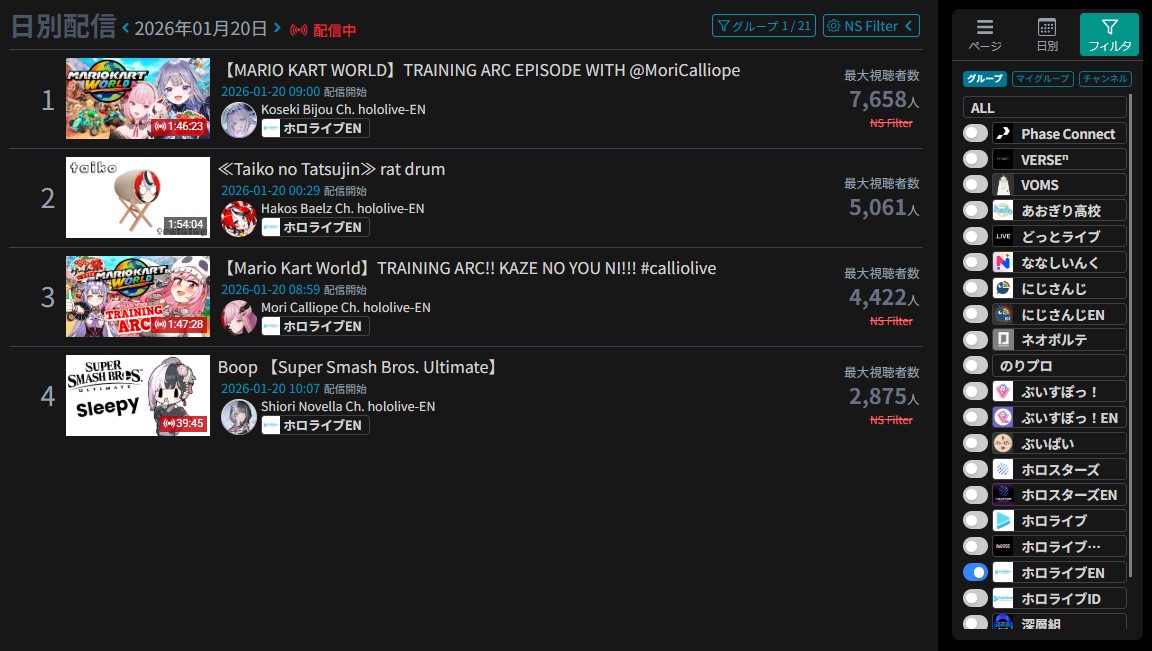1152x651 pixels.
Task: Open the グループ 1/21 filter button
Action: [763, 26]
